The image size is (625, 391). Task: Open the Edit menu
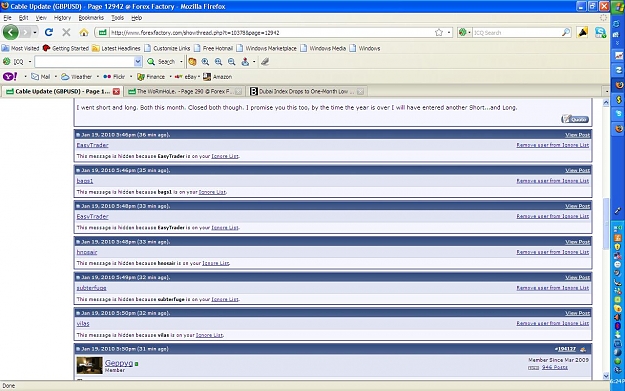point(24,18)
